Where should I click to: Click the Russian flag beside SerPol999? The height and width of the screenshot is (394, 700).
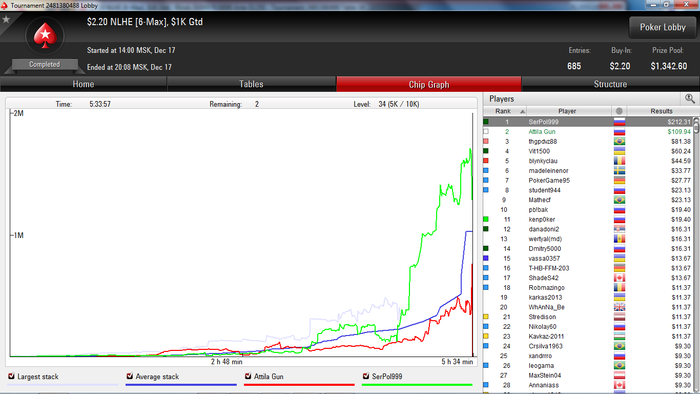click(619, 122)
